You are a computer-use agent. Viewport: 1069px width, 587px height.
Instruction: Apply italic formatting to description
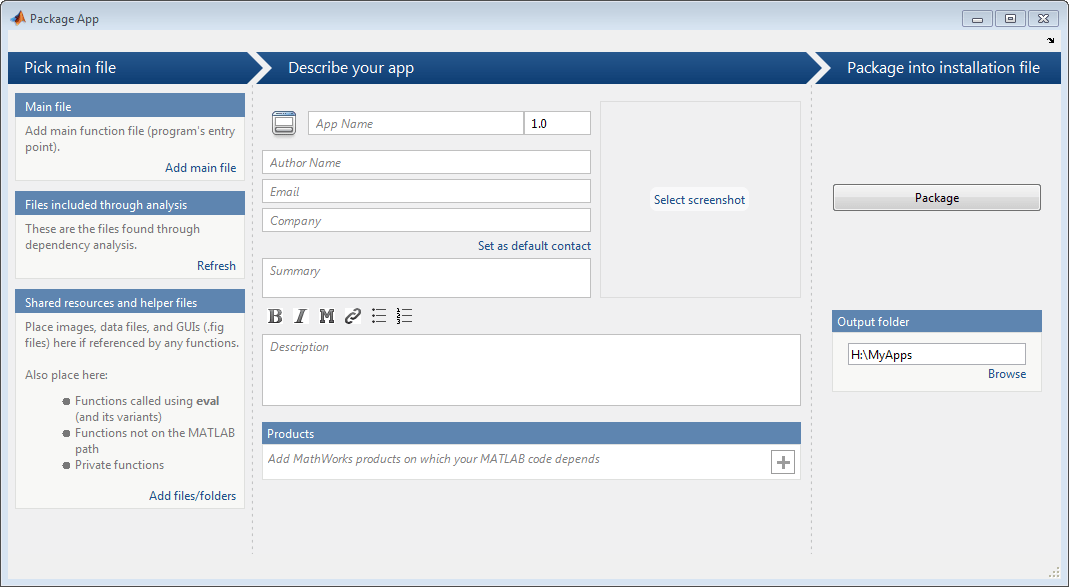point(301,316)
